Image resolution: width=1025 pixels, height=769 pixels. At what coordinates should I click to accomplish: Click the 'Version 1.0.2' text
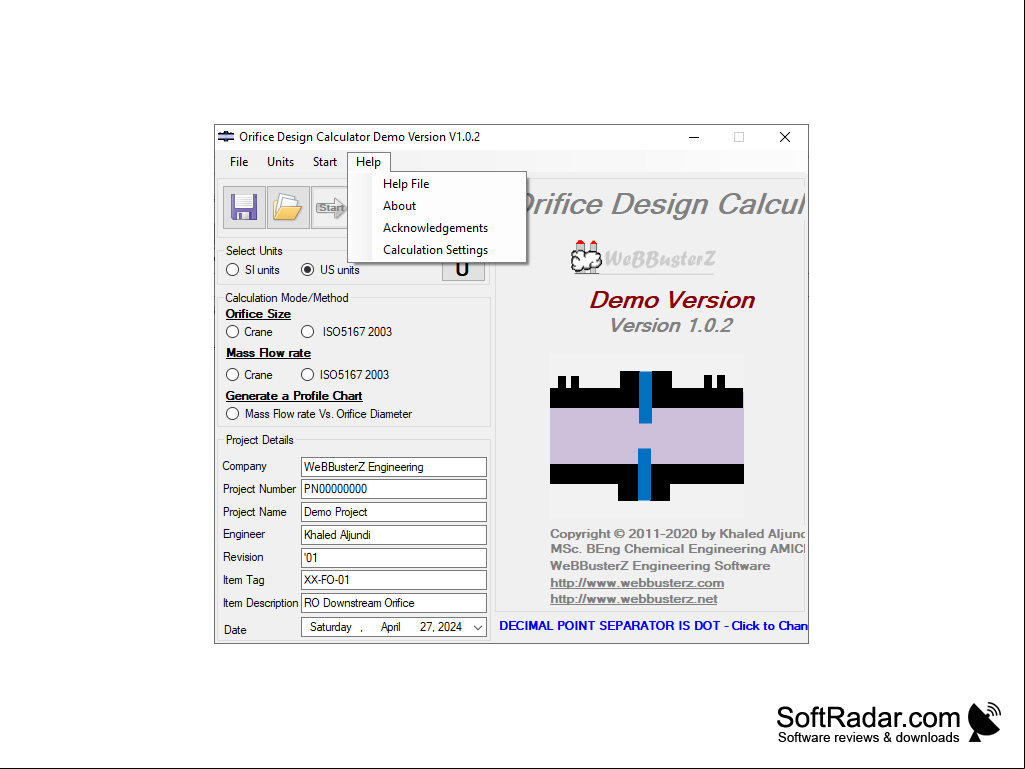point(671,326)
